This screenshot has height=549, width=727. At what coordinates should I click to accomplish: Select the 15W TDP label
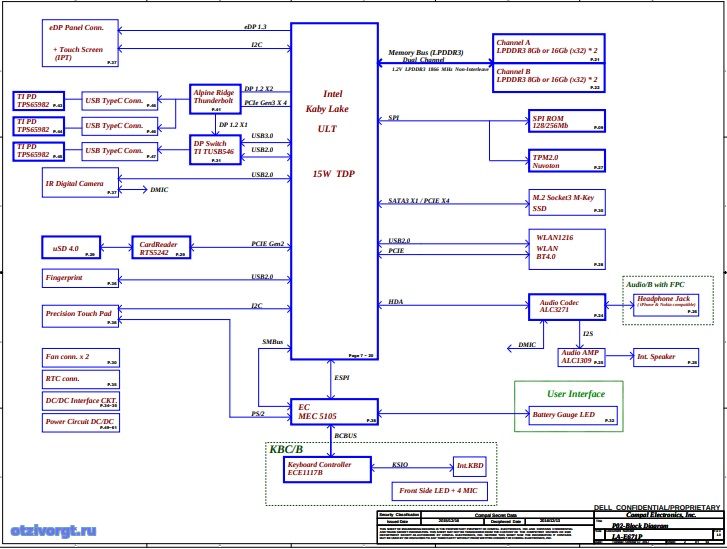coord(334,174)
